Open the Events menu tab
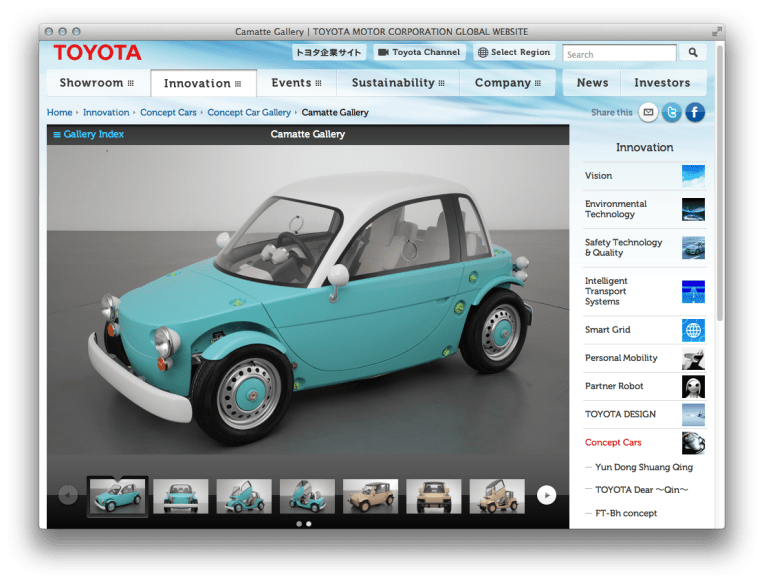 tap(296, 83)
